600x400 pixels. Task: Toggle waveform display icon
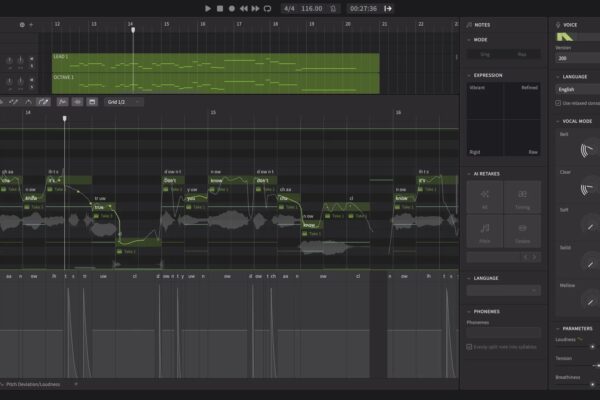tap(77, 102)
